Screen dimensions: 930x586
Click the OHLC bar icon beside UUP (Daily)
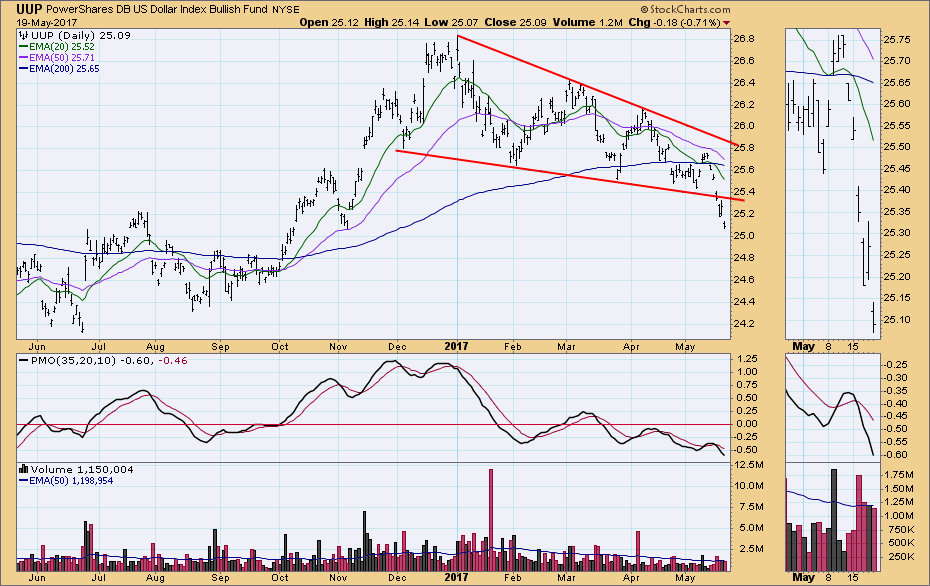(24, 36)
